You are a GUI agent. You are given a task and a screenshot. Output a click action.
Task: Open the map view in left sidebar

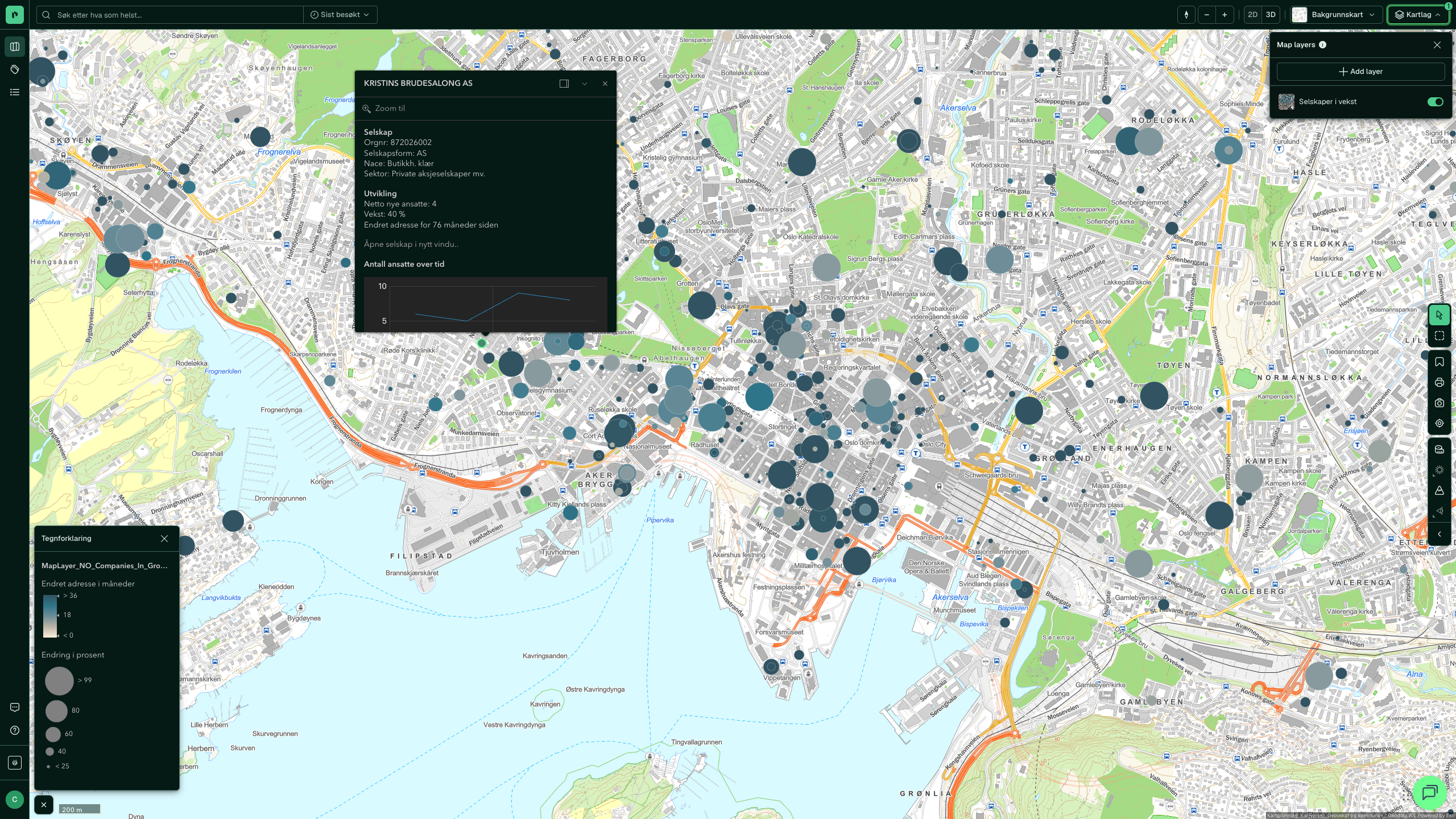point(15,47)
